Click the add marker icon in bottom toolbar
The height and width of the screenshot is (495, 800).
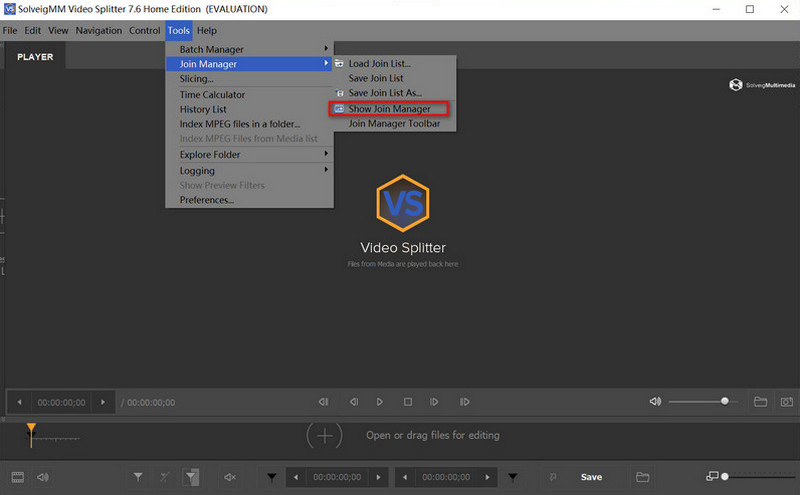[138, 477]
